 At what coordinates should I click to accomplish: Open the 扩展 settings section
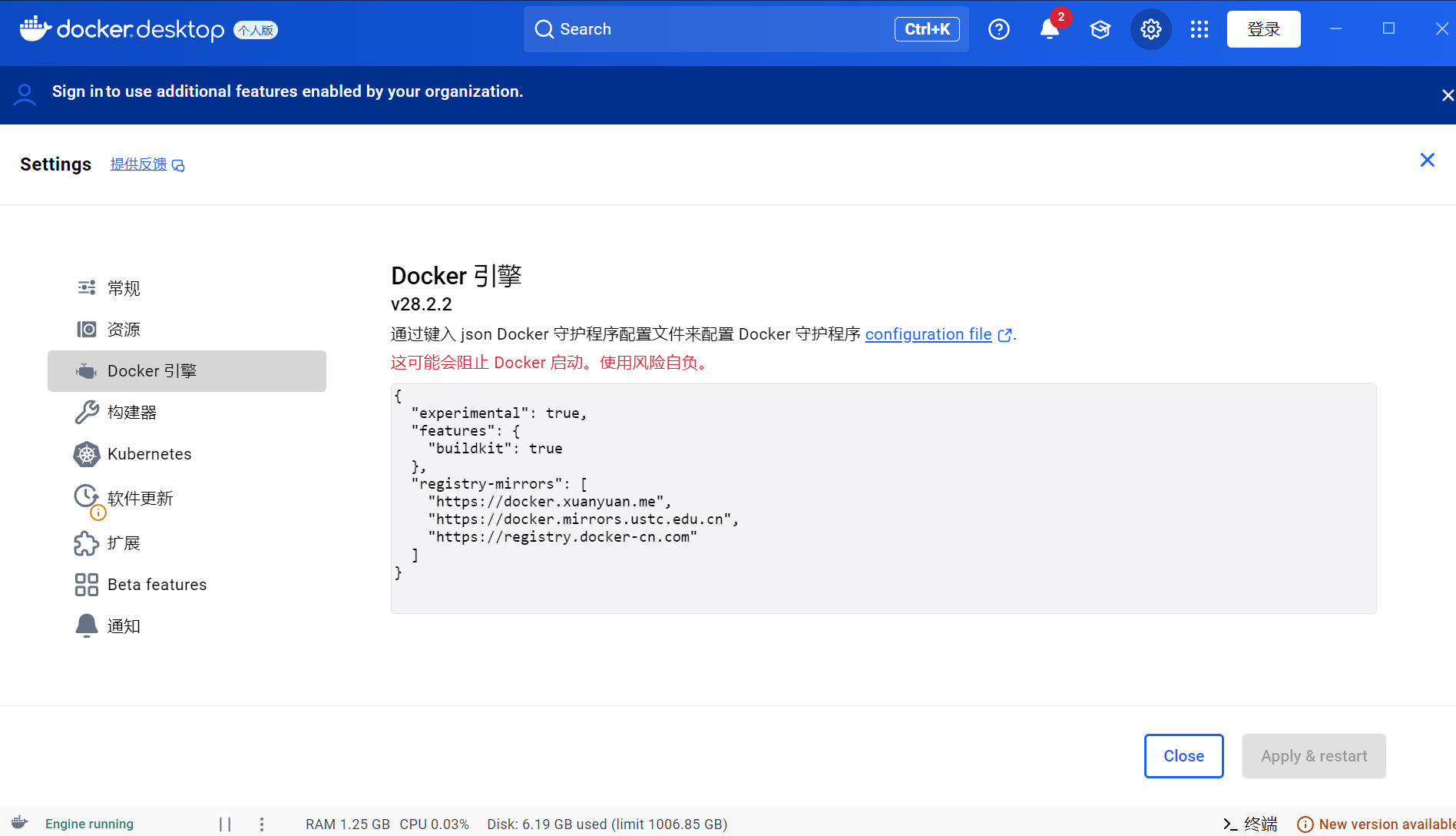pyautogui.click(x=187, y=543)
